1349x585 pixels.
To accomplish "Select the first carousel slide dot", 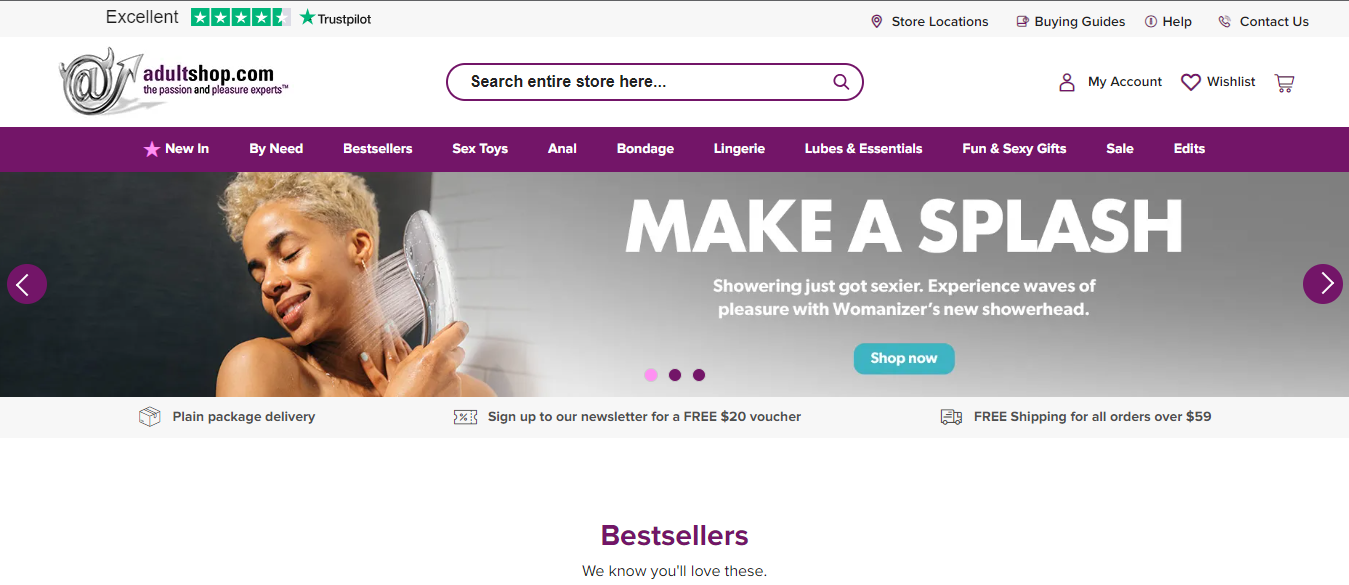I will tap(651, 375).
